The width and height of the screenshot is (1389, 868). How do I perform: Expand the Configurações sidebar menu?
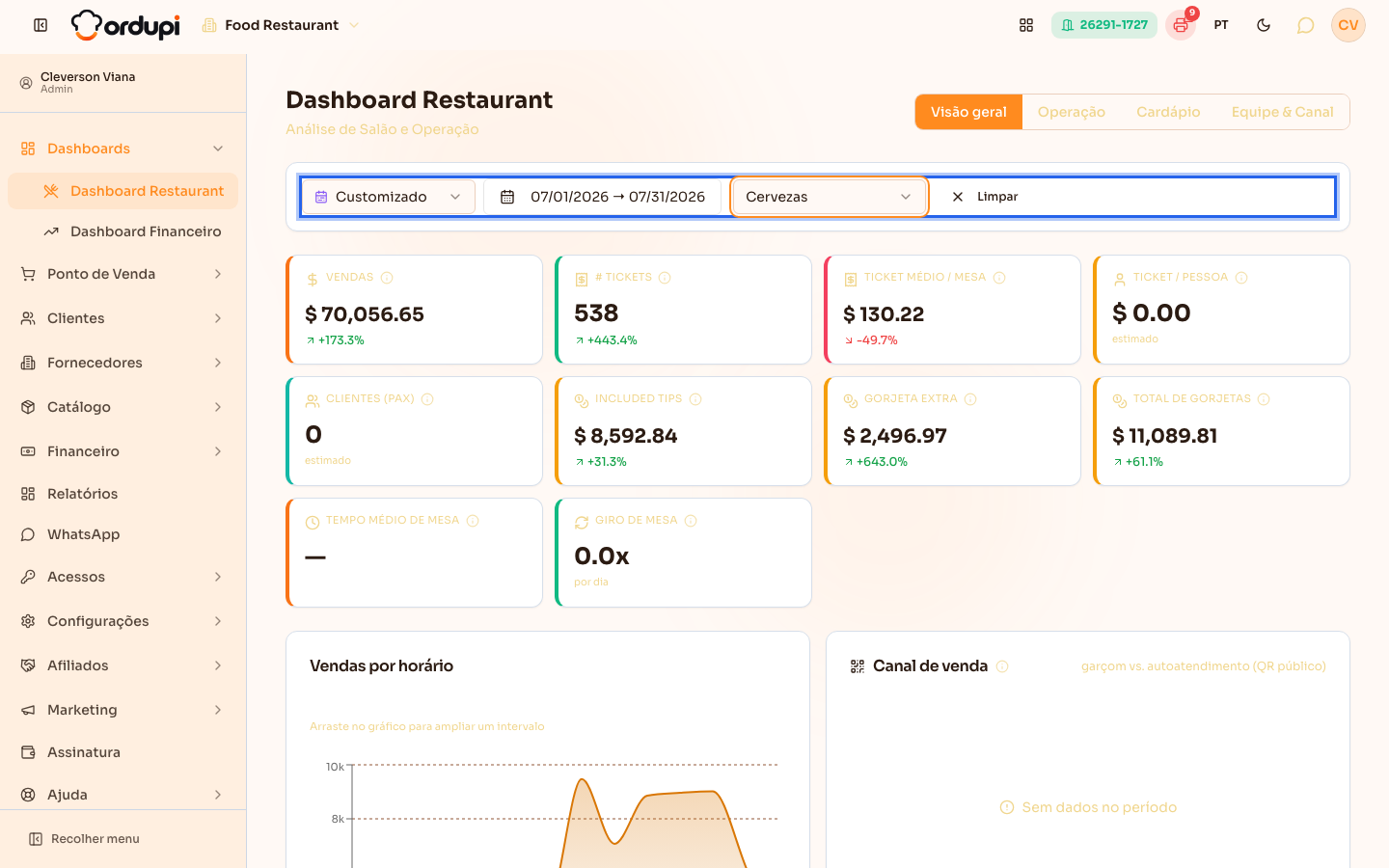pos(123,621)
